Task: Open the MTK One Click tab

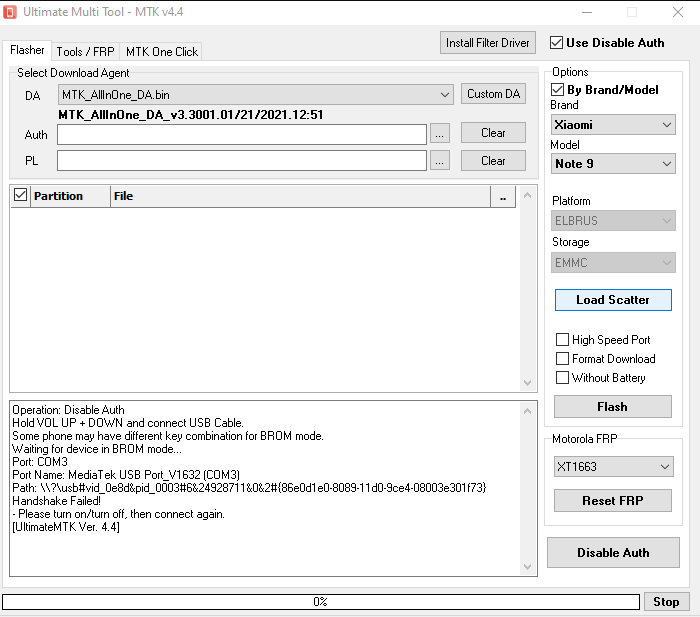Action: coord(161,51)
